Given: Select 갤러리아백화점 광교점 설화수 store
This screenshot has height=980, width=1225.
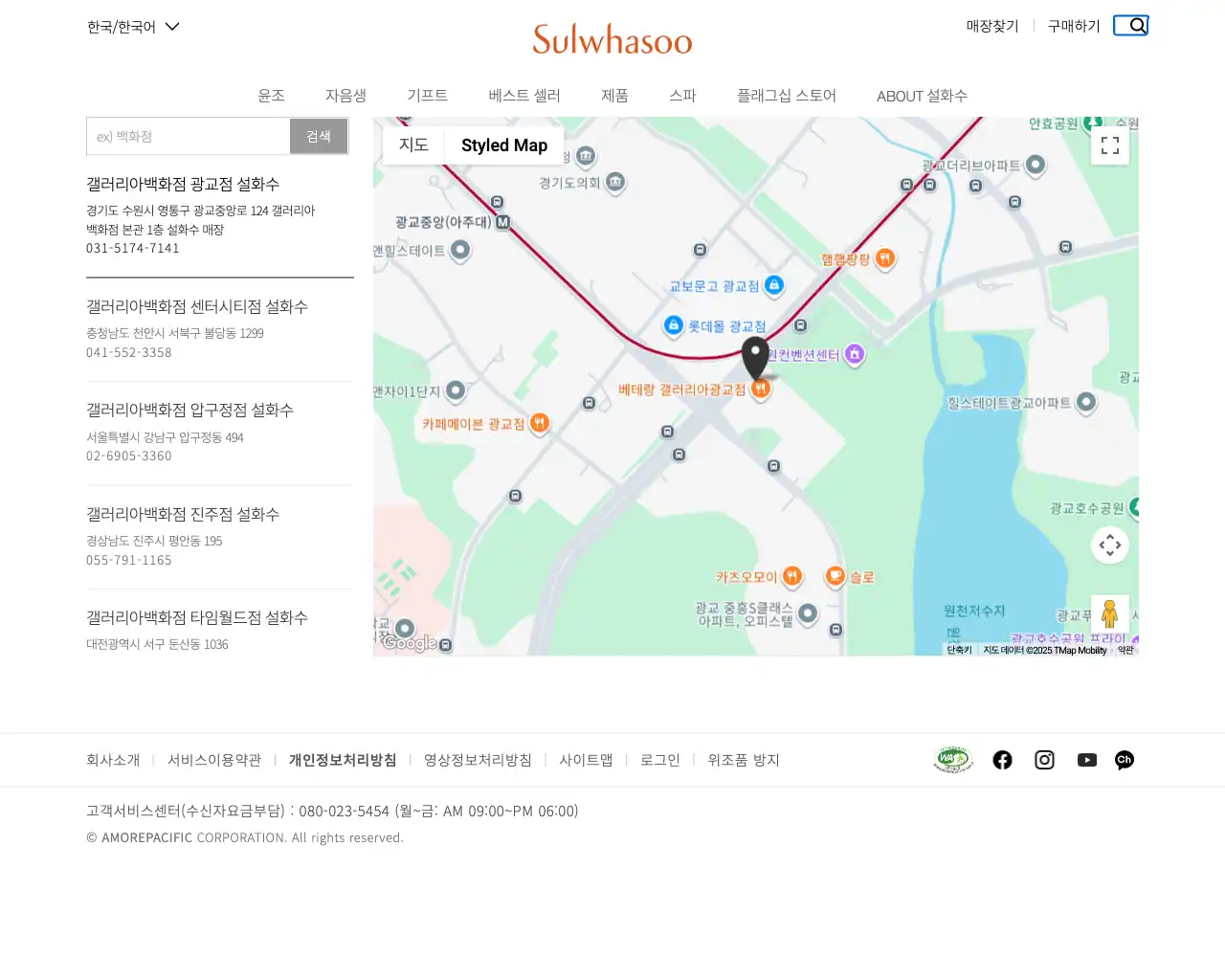Looking at the screenshot, I should (183, 184).
